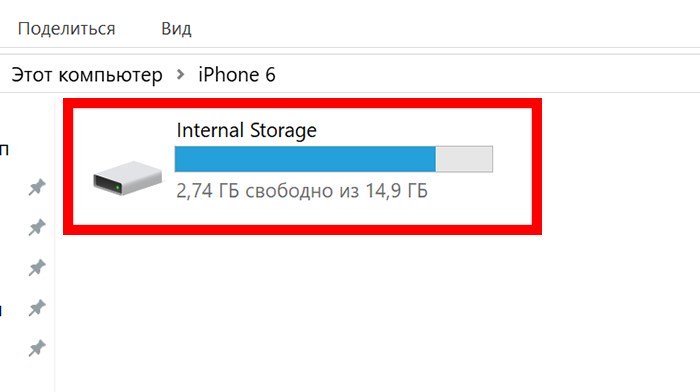Screen dimensions: 700x392
Task: Click the iPhone 6 breadcrumb segment
Action: tap(237, 75)
